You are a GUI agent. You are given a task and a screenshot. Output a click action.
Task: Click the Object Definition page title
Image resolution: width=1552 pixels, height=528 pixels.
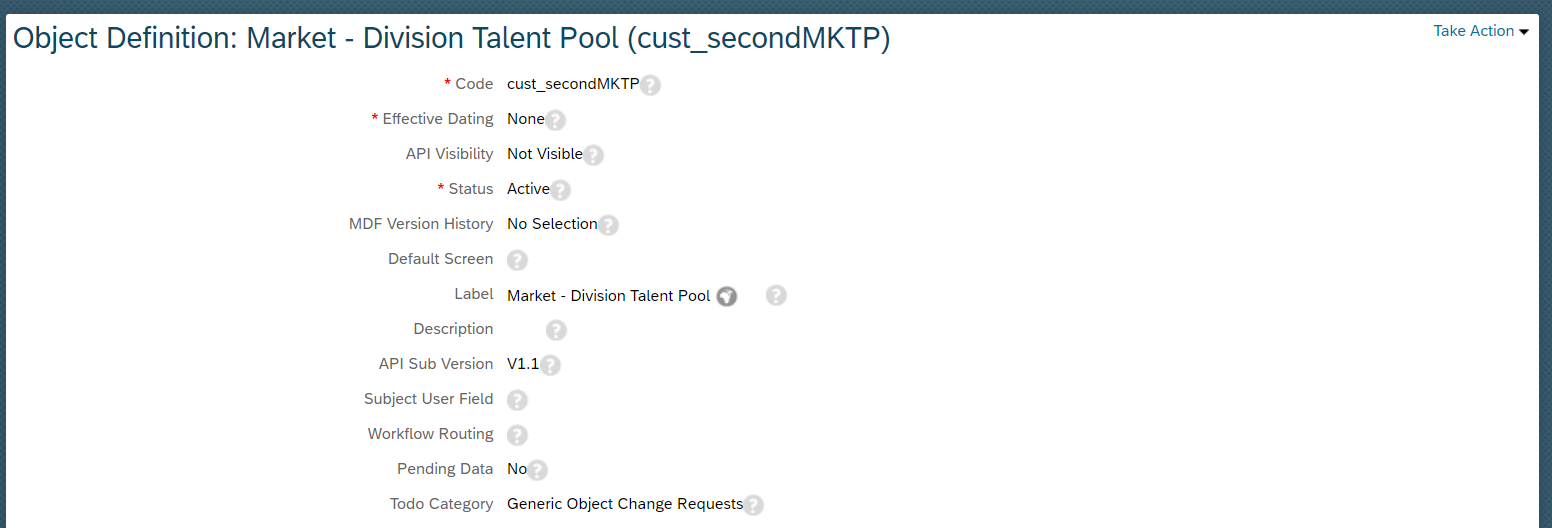point(451,38)
